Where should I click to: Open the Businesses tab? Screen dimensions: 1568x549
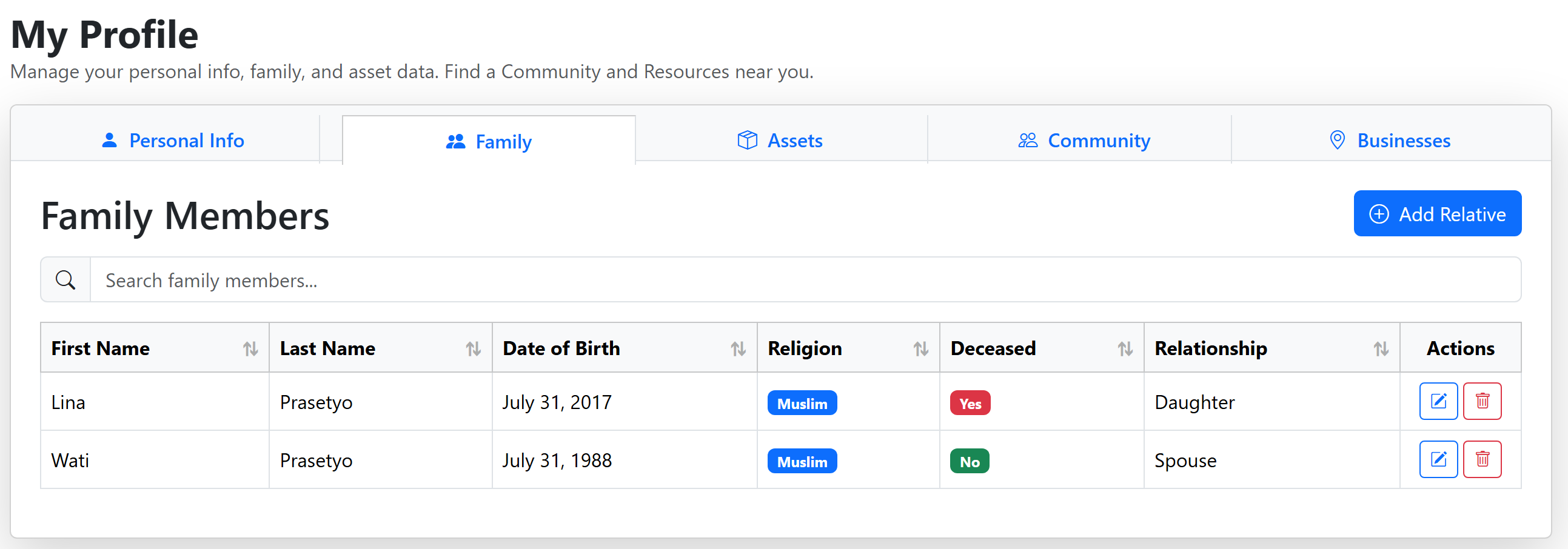click(x=1390, y=141)
